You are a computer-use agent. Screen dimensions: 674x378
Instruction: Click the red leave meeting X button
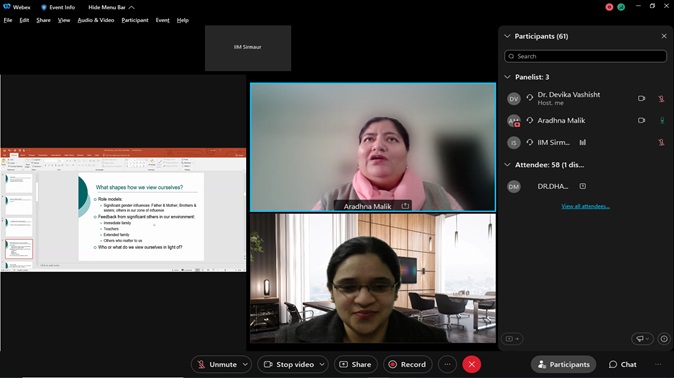[472, 364]
